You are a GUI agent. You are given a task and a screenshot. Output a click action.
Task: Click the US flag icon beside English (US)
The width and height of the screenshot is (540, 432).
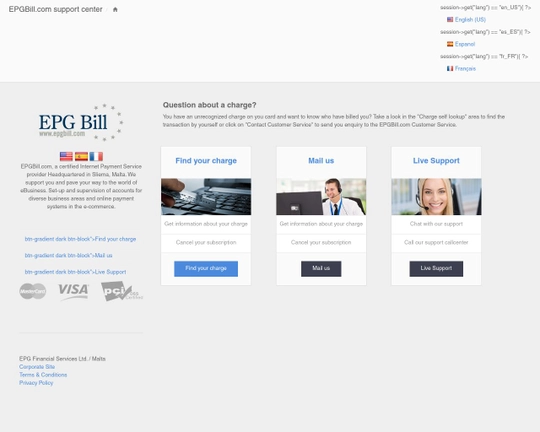450,20
